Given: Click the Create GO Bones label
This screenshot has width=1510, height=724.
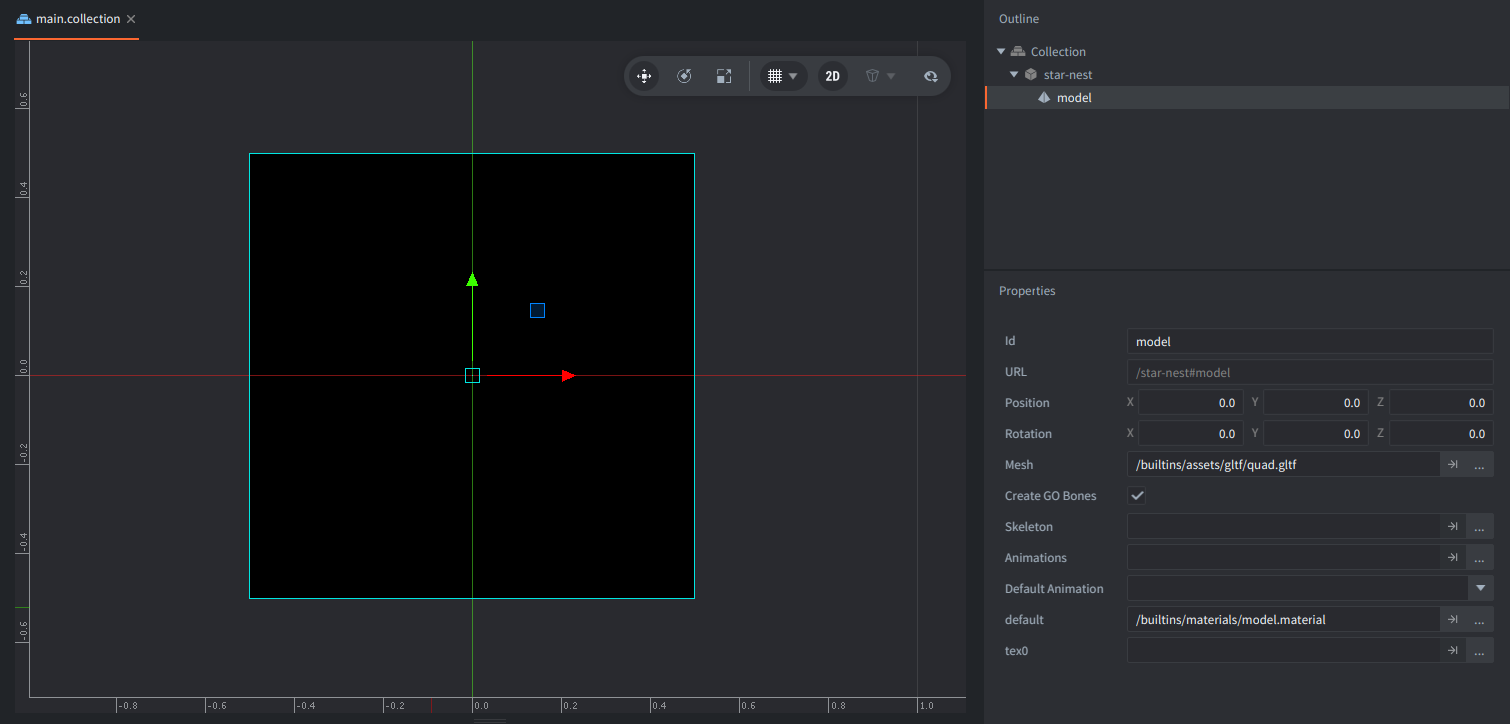Looking at the screenshot, I should pyautogui.click(x=1050, y=496).
